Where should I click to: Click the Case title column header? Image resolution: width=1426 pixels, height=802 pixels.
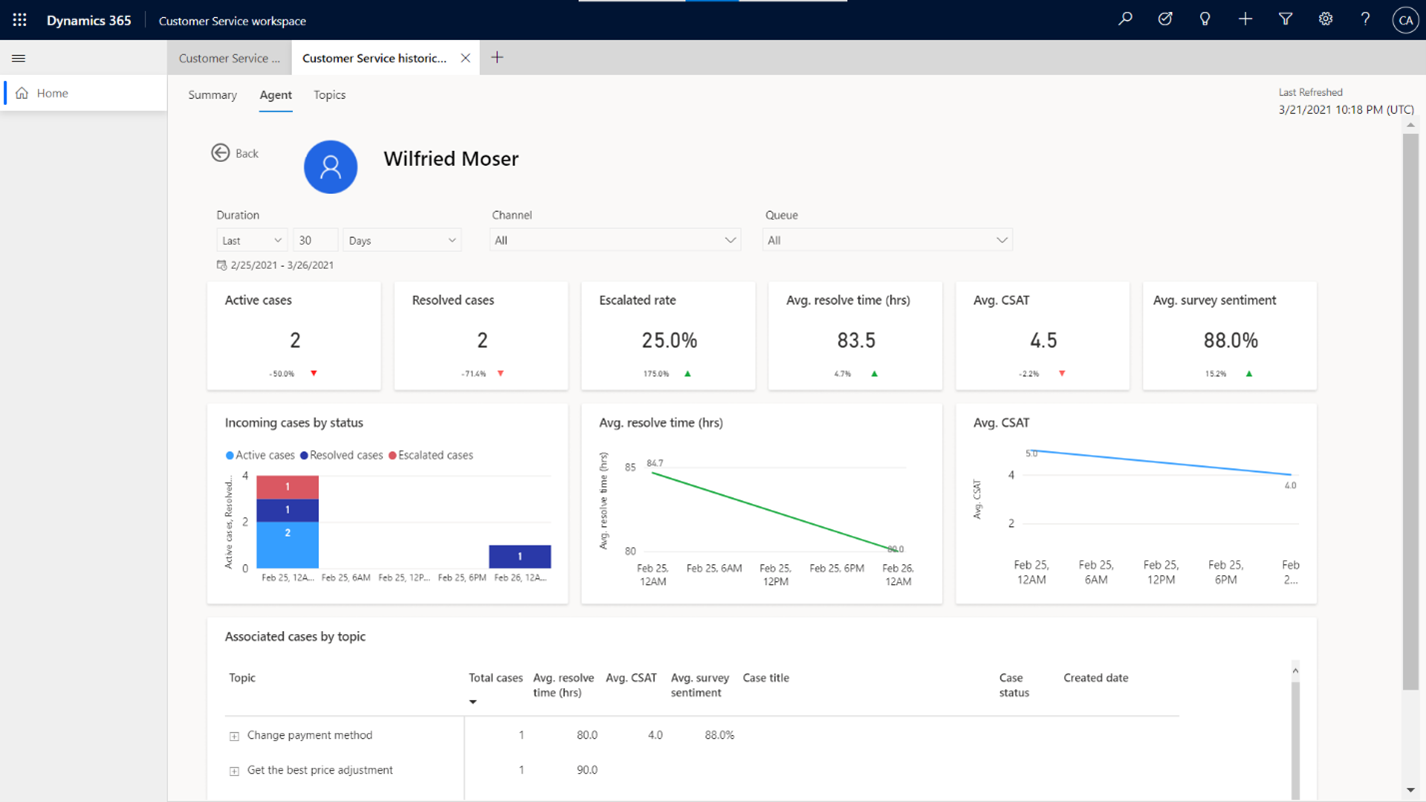tap(766, 678)
